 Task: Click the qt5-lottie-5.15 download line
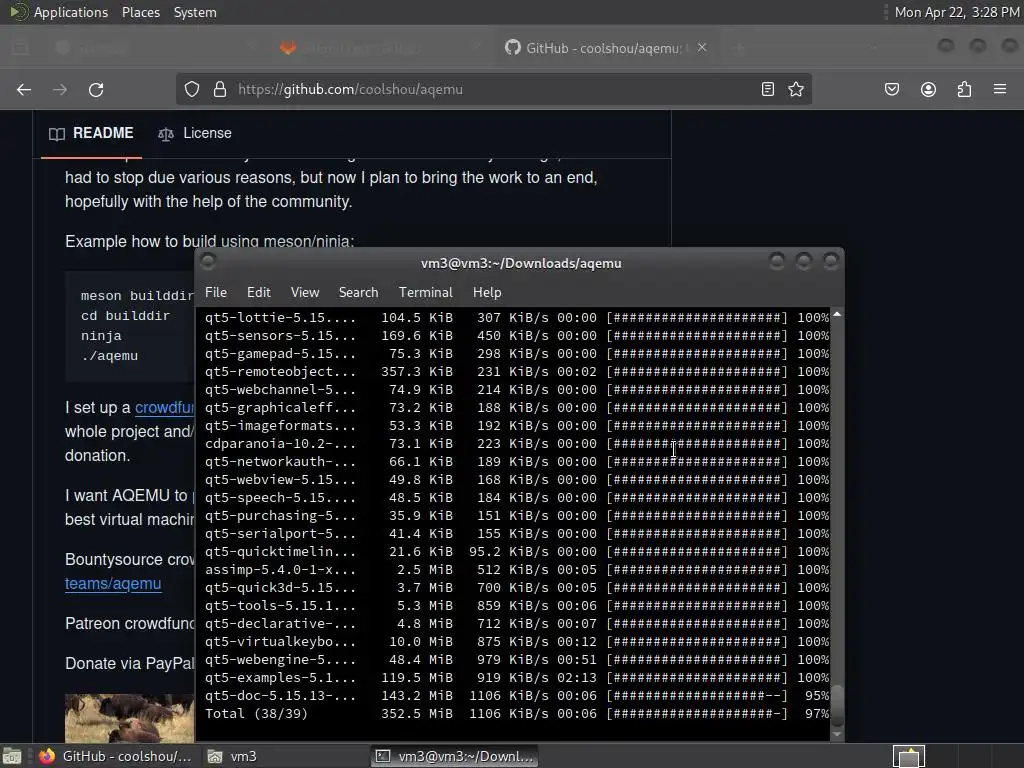pos(517,317)
